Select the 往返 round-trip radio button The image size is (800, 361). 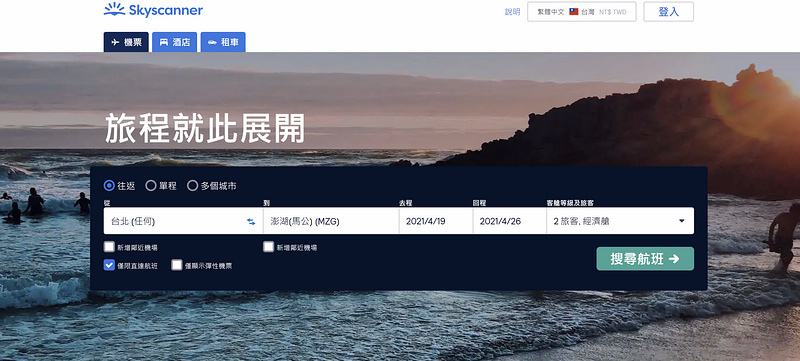click(109, 186)
